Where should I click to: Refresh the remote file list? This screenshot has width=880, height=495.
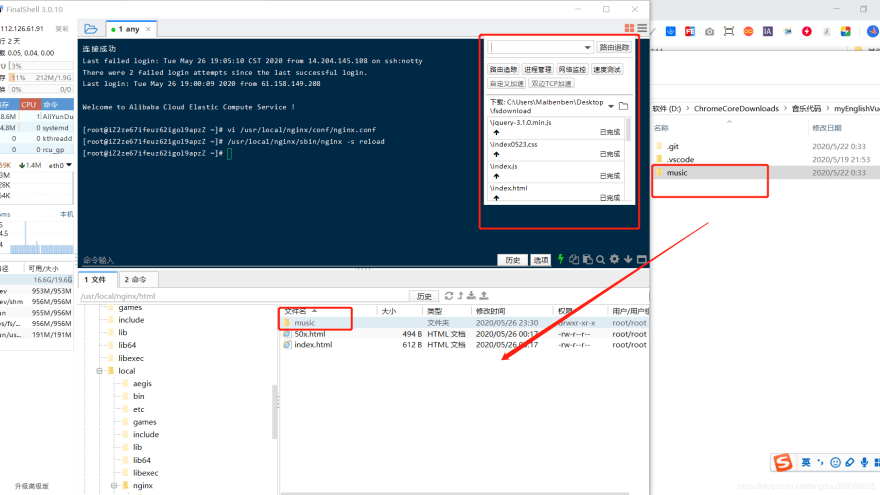click(x=449, y=296)
